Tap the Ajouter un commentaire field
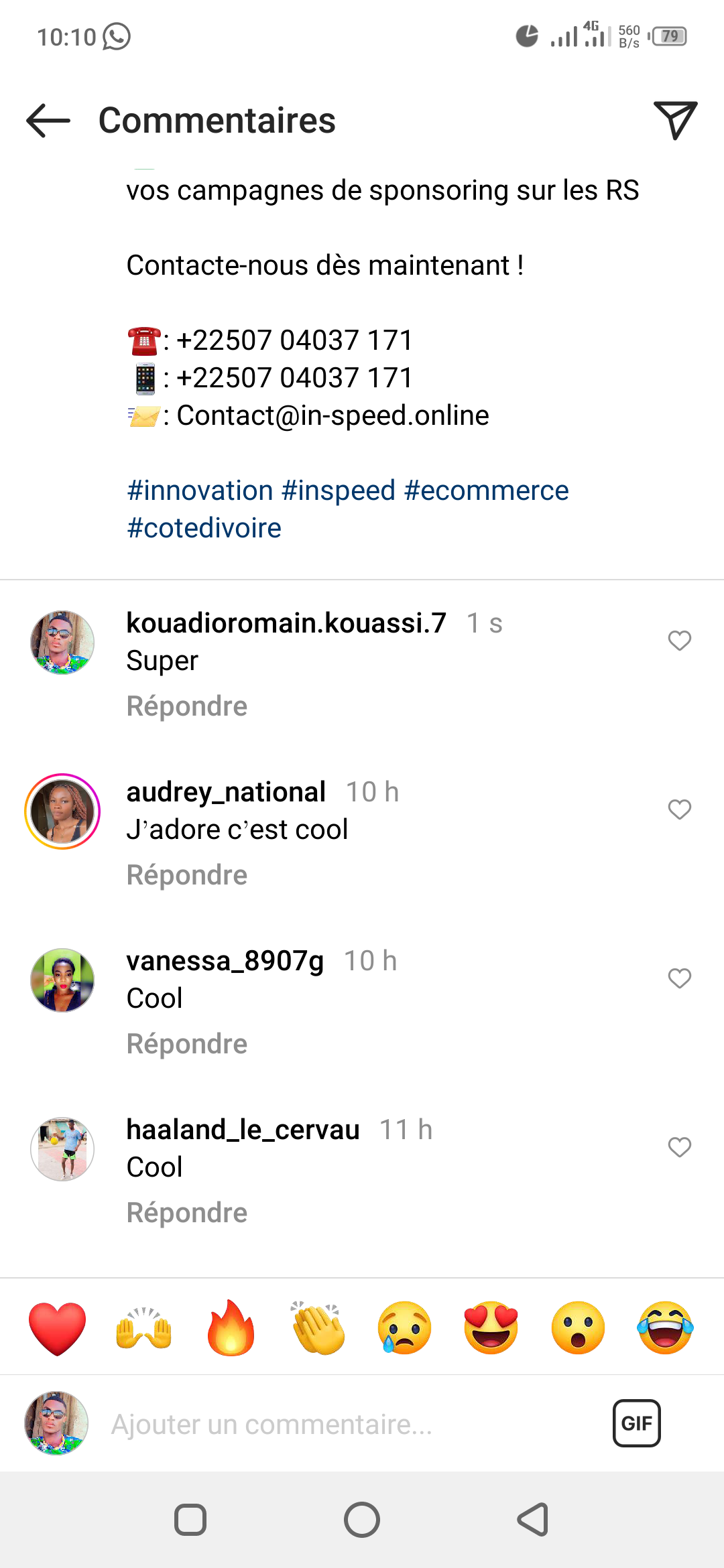Image resolution: width=724 pixels, height=1568 pixels. (x=335, y=1425)
